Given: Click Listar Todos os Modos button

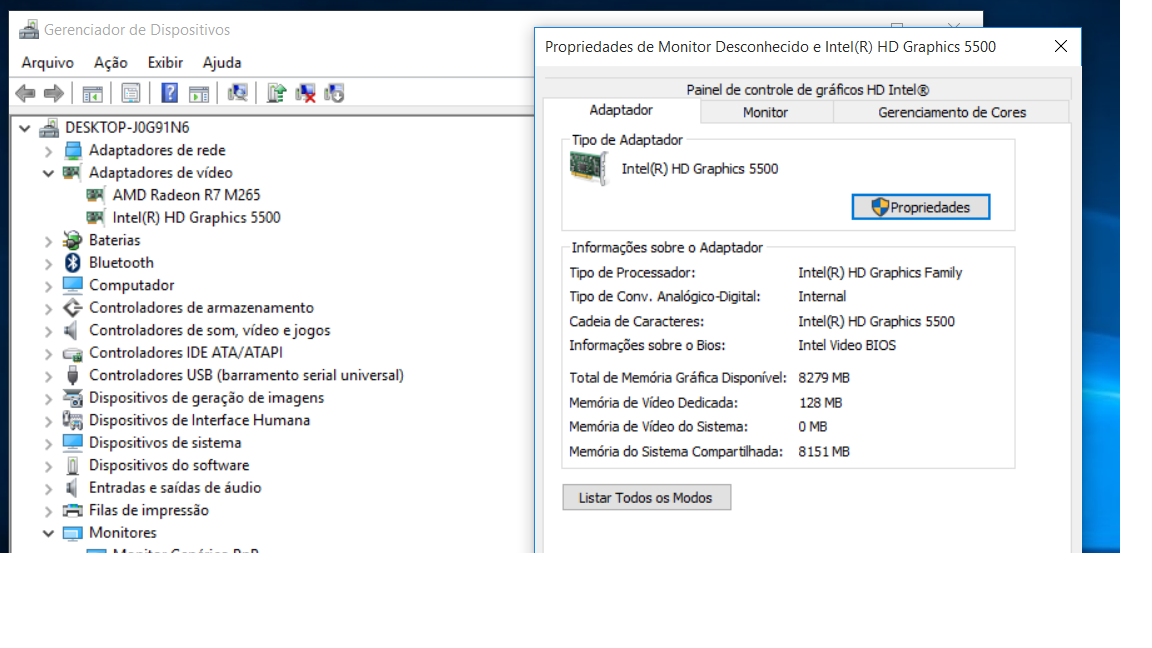Looking at the screenshot, I should (x=647, y=497).
